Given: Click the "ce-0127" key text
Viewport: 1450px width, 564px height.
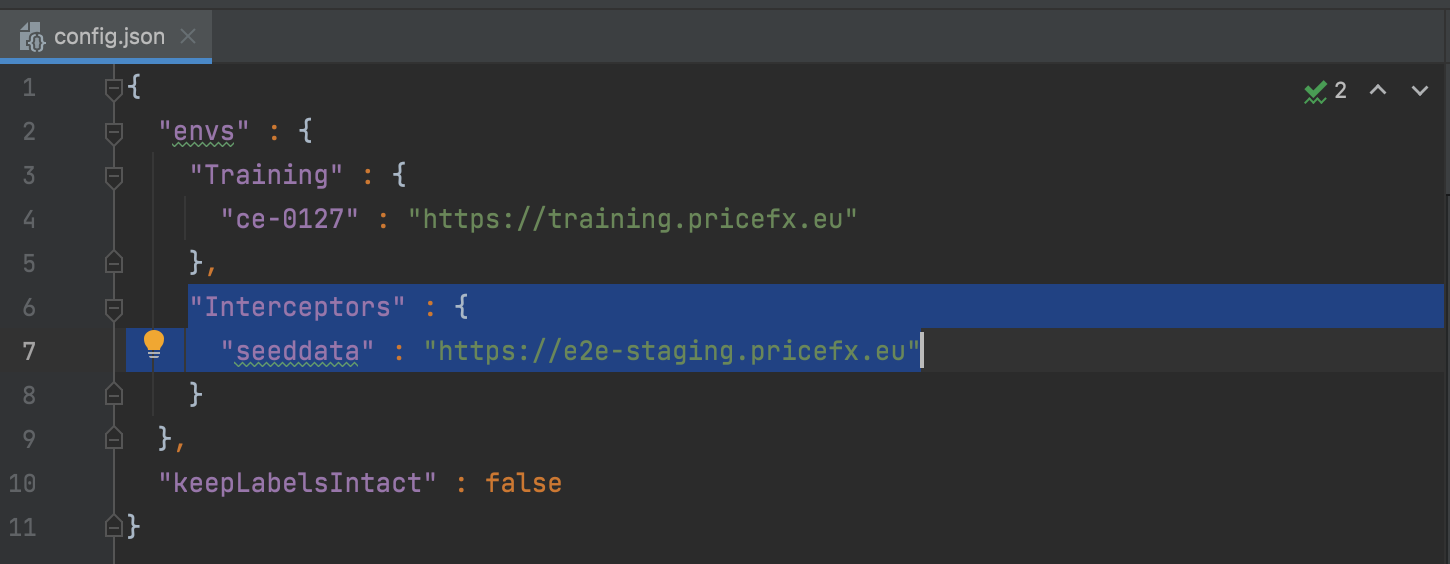Looking at the screenshot, I should pos(290,219).
